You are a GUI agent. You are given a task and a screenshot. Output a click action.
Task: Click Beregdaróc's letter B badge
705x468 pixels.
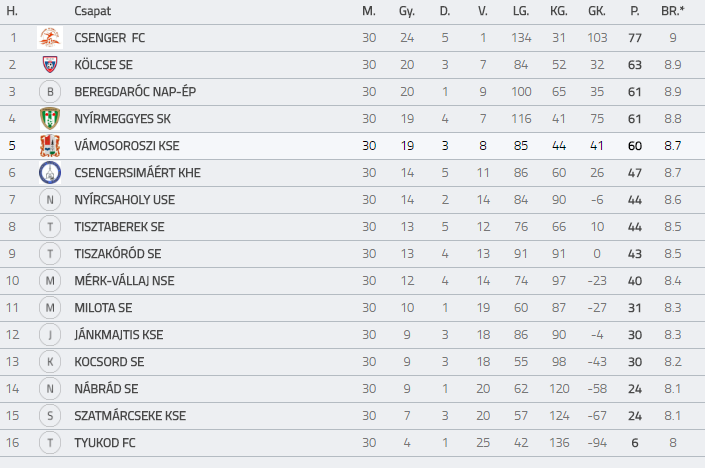click(50, 92)
